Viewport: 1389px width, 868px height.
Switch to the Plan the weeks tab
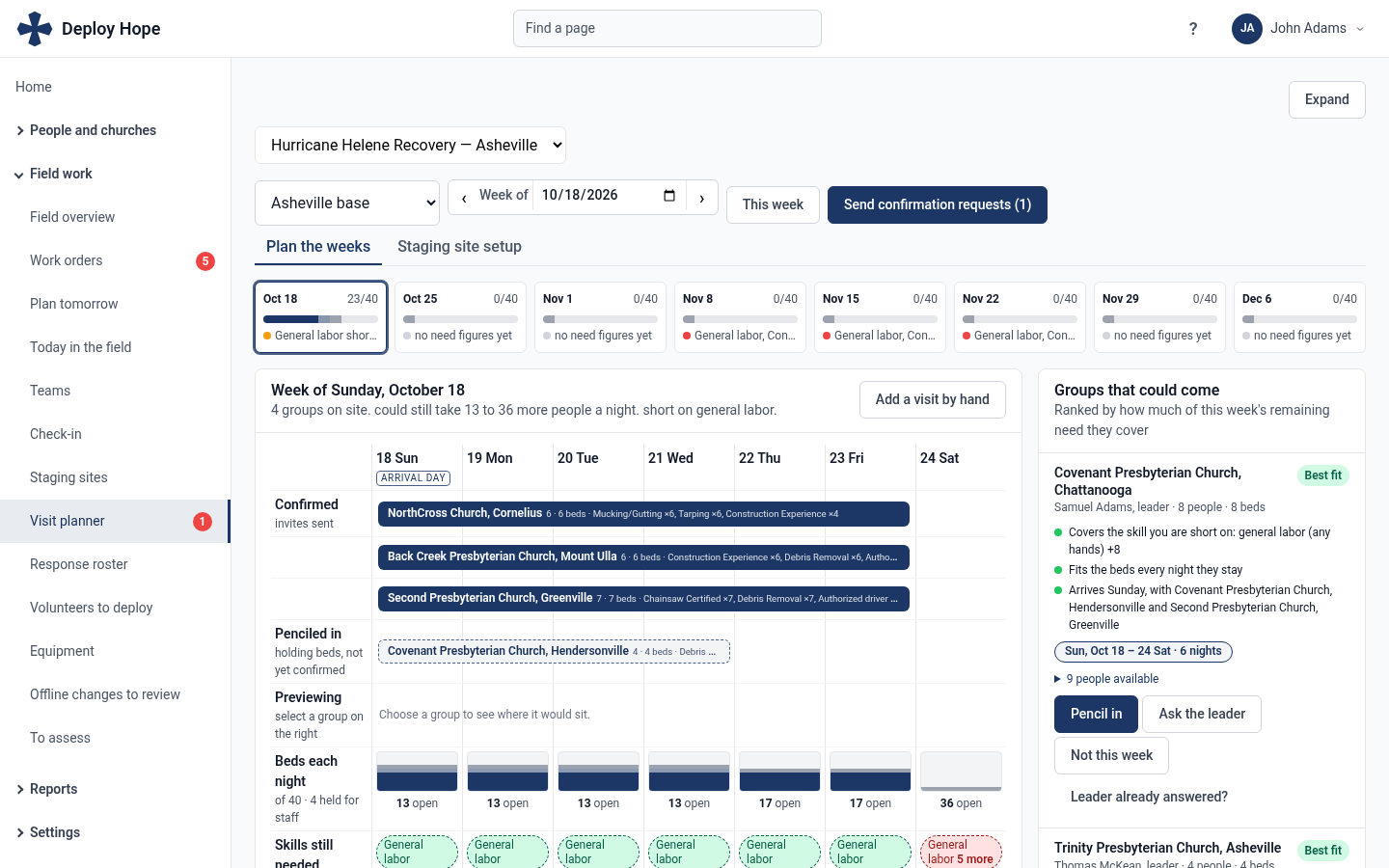(318, 247)
